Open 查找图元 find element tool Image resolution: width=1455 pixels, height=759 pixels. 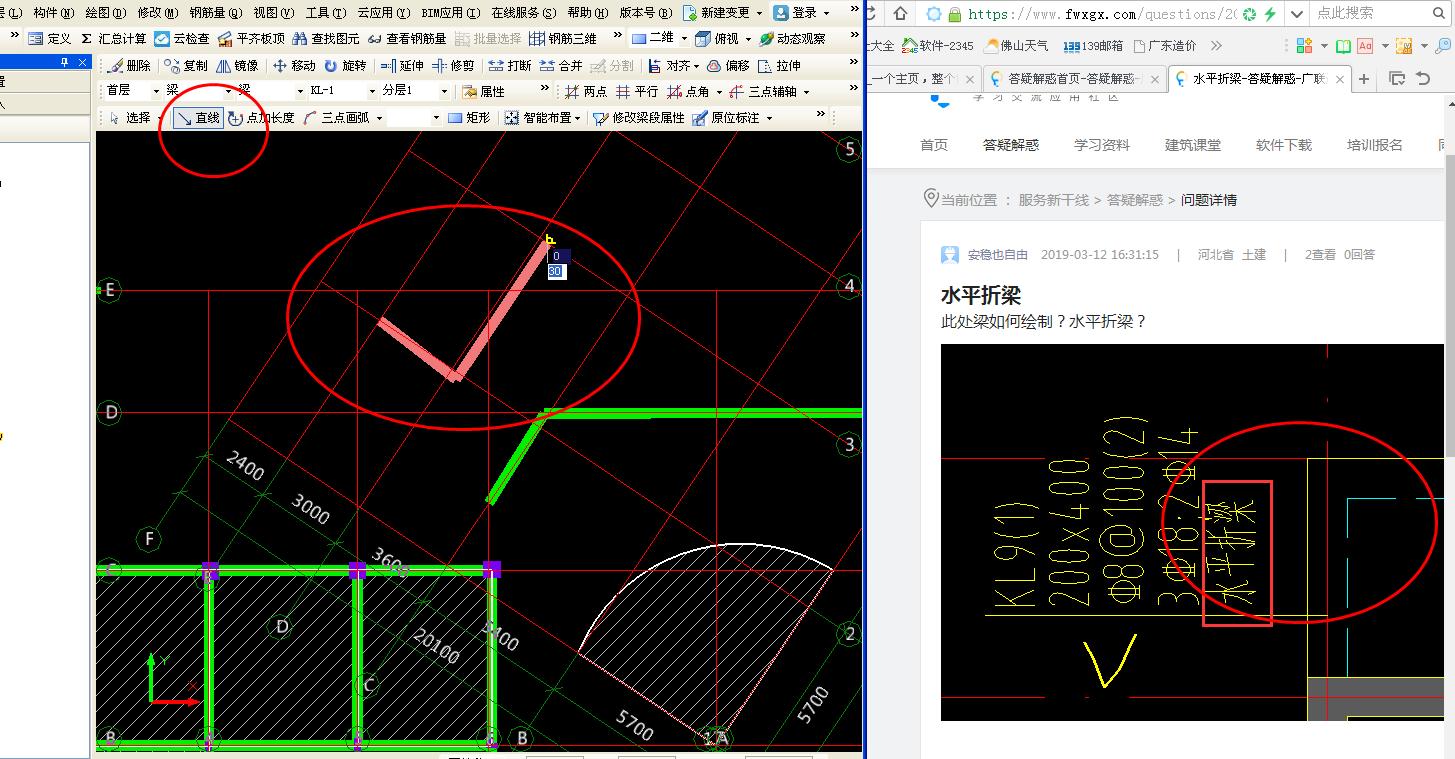[x=326, y=38]
